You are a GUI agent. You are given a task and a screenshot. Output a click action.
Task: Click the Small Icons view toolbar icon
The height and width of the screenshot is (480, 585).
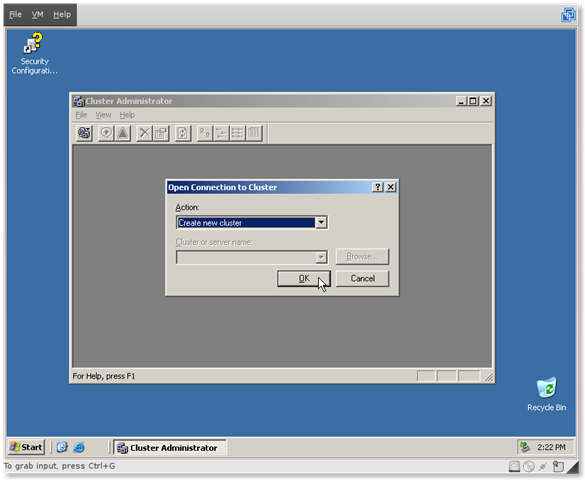[x=221, y=133]
